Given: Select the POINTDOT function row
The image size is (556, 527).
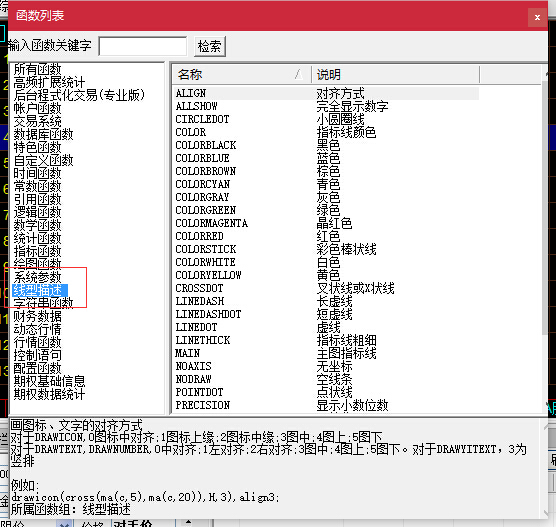Looking at the screenshot, I should pos(326,392).
